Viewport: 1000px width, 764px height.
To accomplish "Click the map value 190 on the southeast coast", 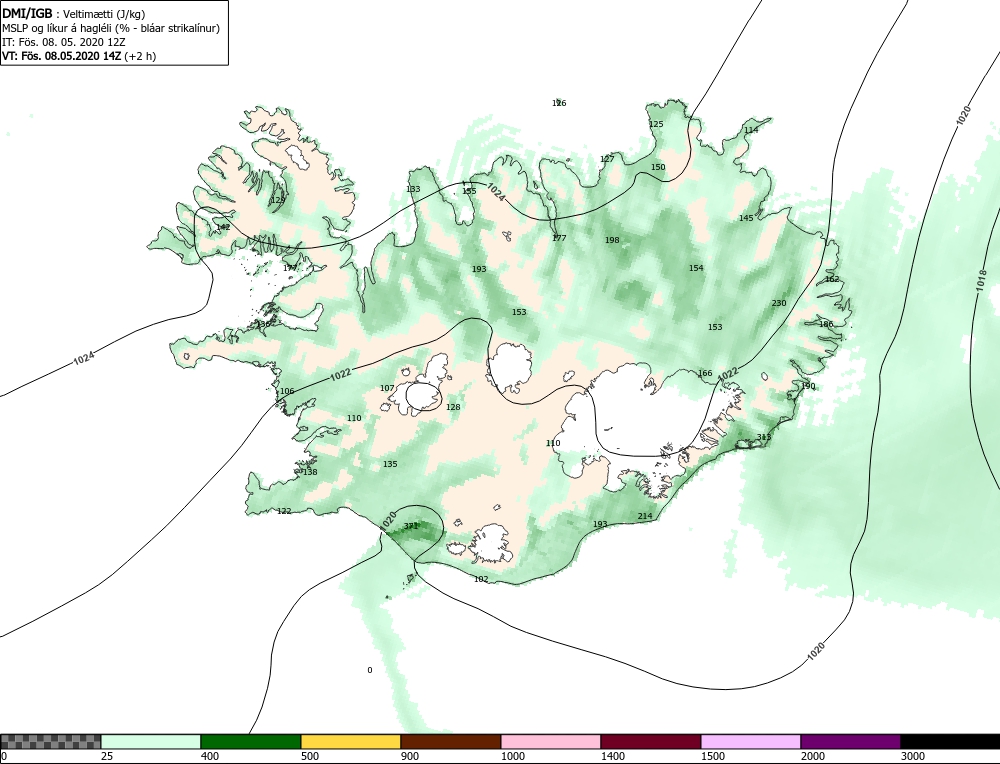I will pyautogui.click(x=809, y=386).
